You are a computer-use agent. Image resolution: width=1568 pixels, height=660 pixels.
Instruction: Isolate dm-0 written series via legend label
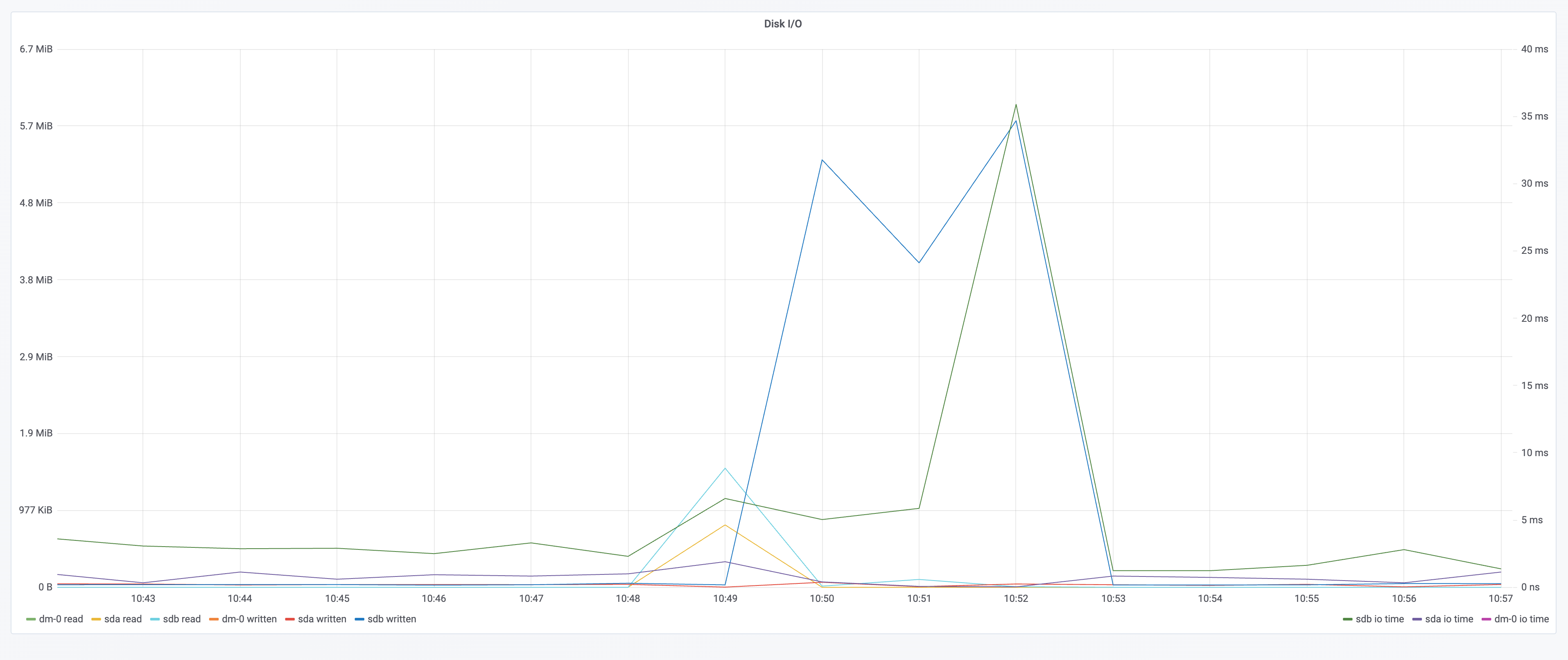tap(249, 619)
